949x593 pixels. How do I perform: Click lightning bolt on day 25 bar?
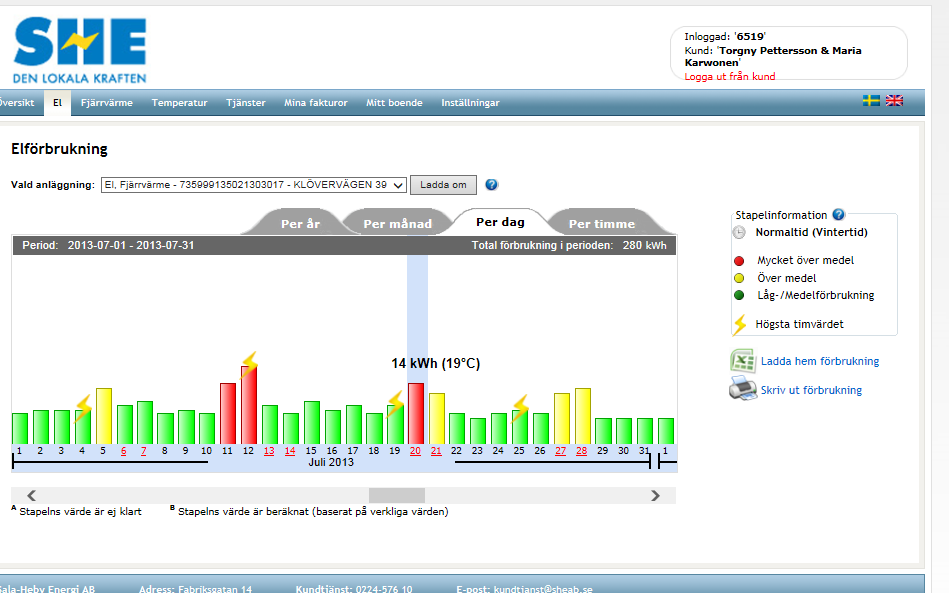[520, 407]
